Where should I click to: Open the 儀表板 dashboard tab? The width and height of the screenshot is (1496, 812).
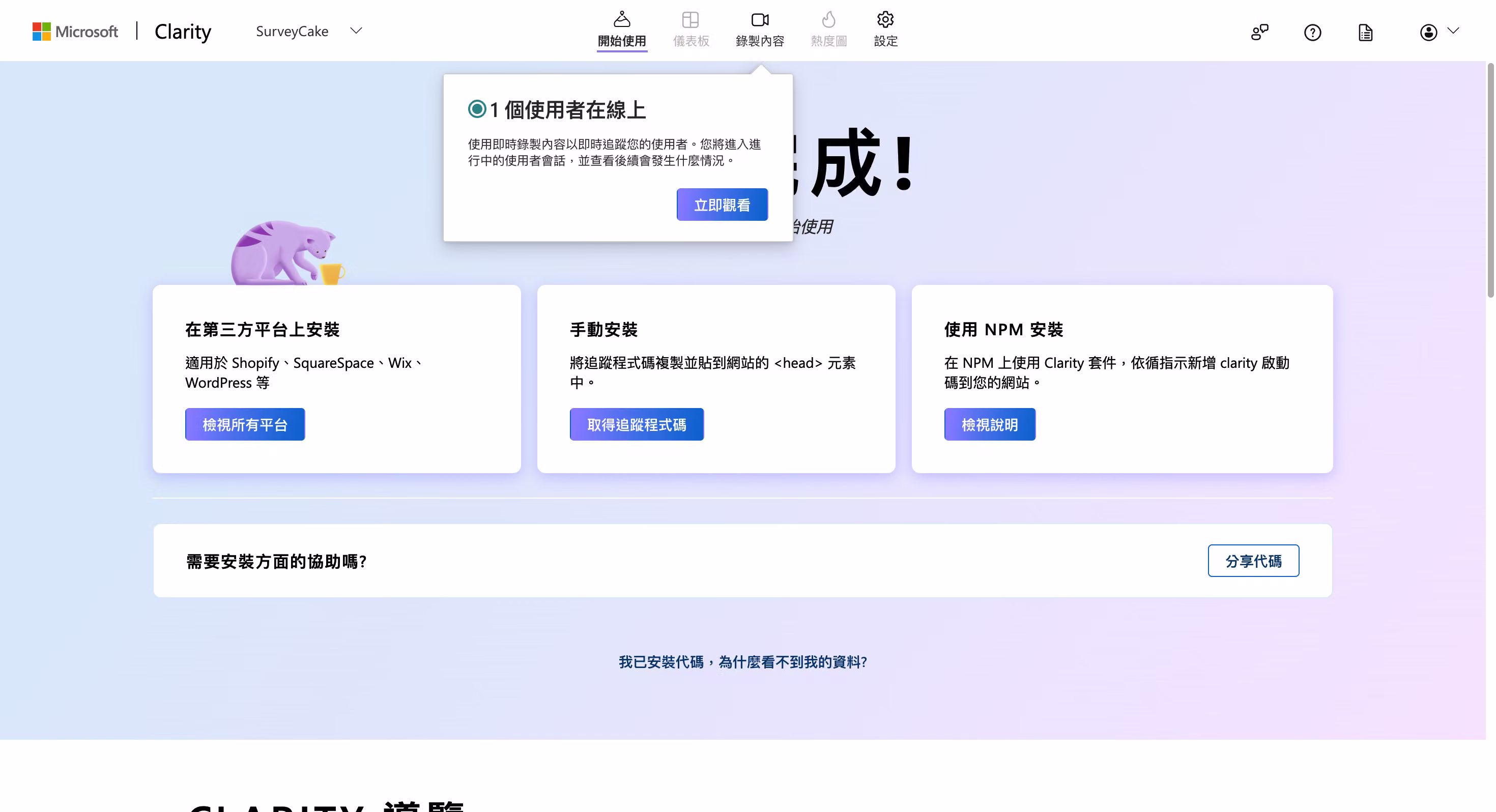point(691,29)
